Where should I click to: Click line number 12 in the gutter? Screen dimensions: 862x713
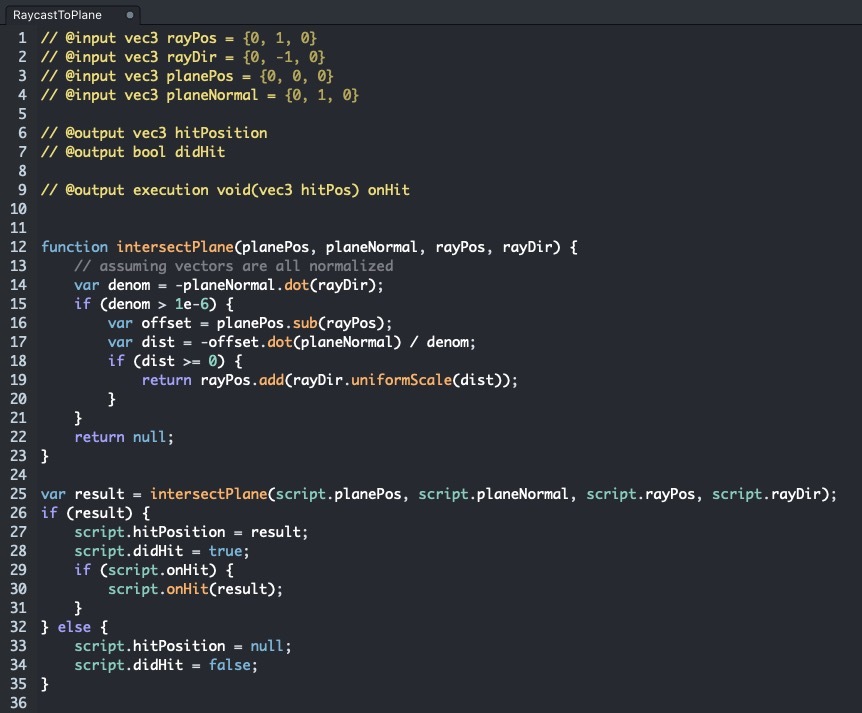click(17, 246)
